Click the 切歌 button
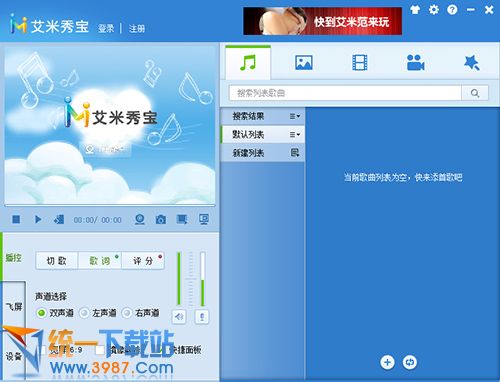This screenshot has height=382, width=500. (57, 261)
